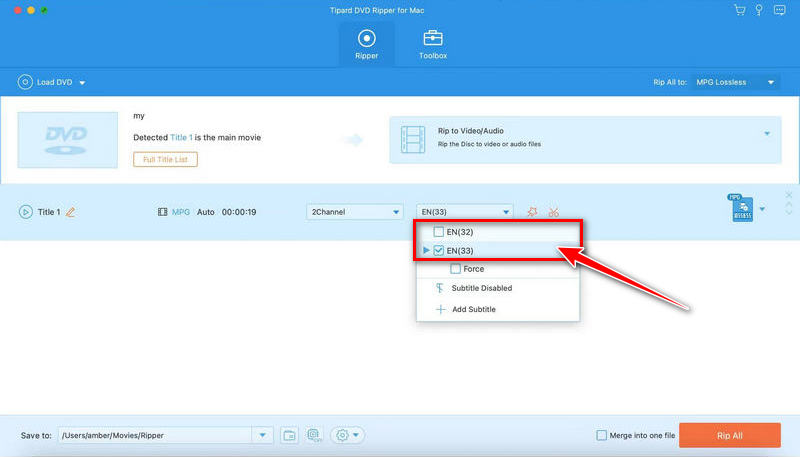Viewport: 800px width, 457px height.
Task: Click the 00:00:19 duration text
Action: tap(239, 212)
